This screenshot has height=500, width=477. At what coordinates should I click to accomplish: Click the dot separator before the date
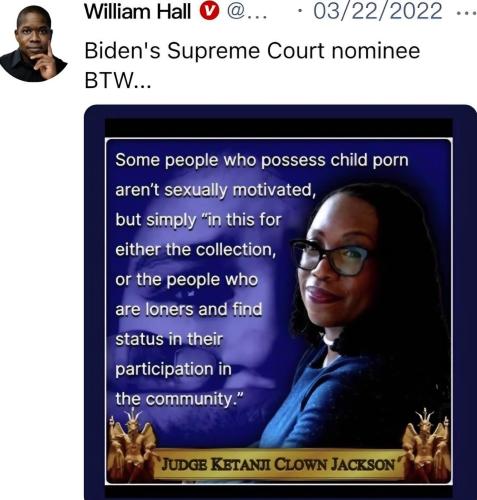pyautogui.click(x=300, y=12)
